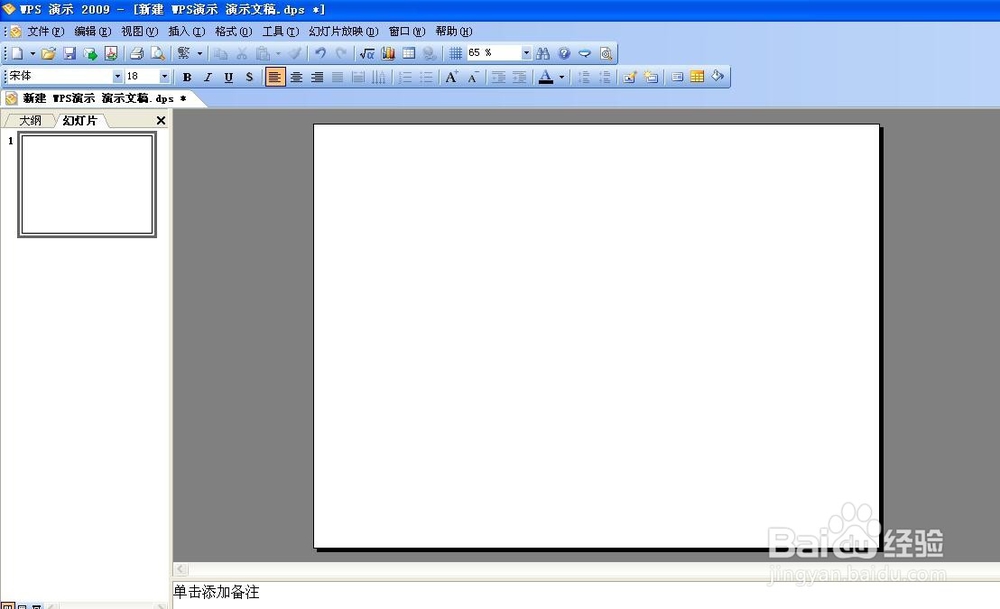Viewport: 1000px width, 609px height.
Task: Click the slide layout icon before yellow table
Action: pos(677,77)
